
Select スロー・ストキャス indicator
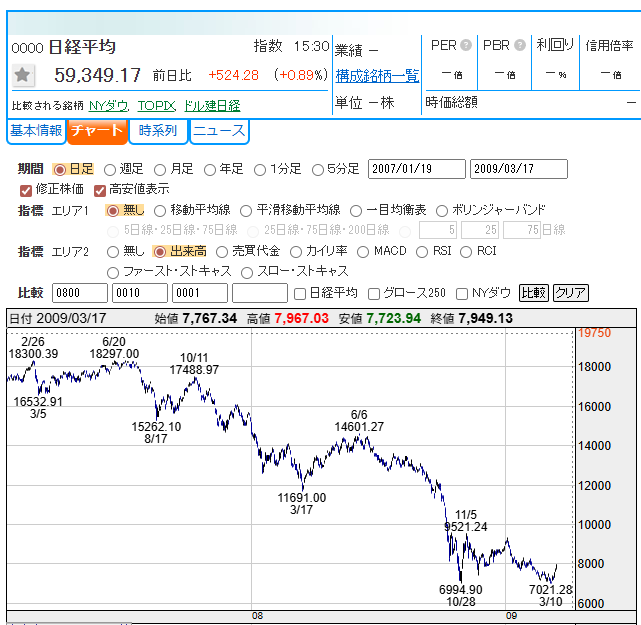(247, 273)
